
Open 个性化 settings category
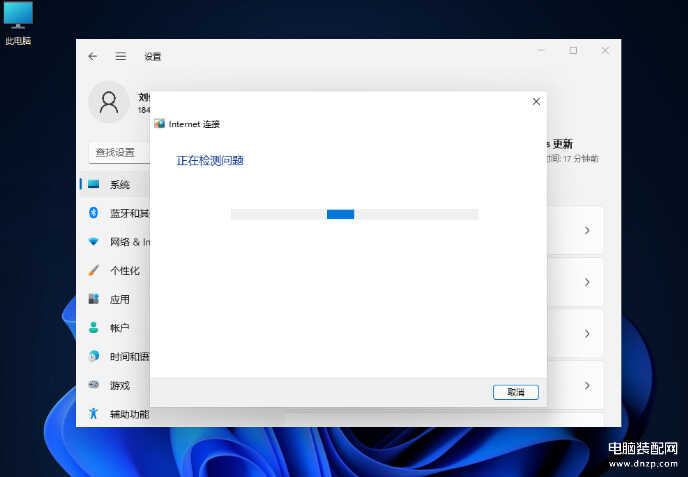115,271
